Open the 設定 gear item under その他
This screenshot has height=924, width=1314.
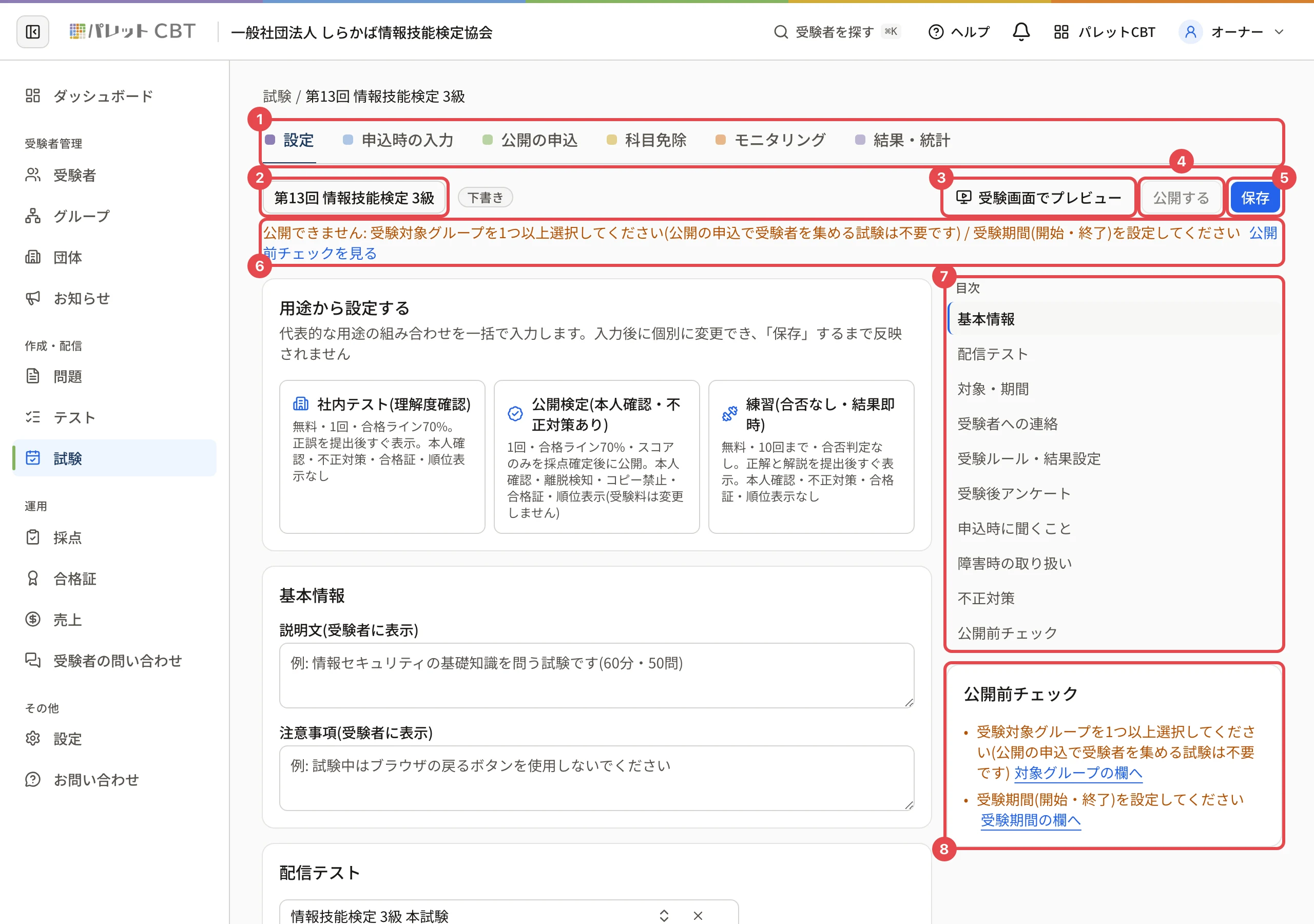coord(114,739)
